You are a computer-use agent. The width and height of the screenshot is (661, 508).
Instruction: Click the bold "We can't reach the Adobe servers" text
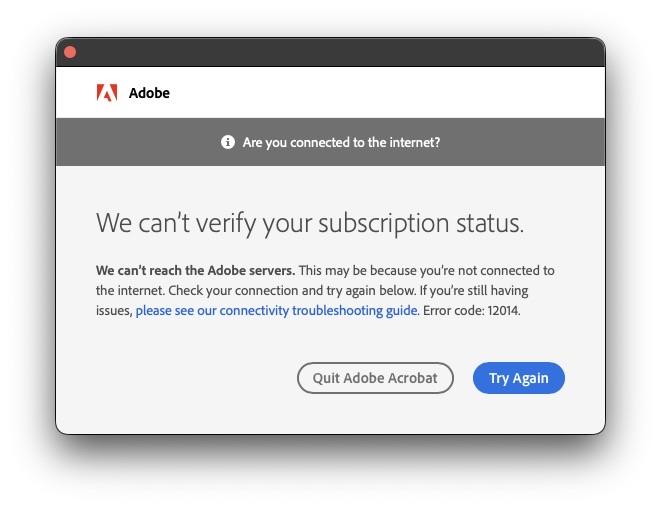(195, 271)
